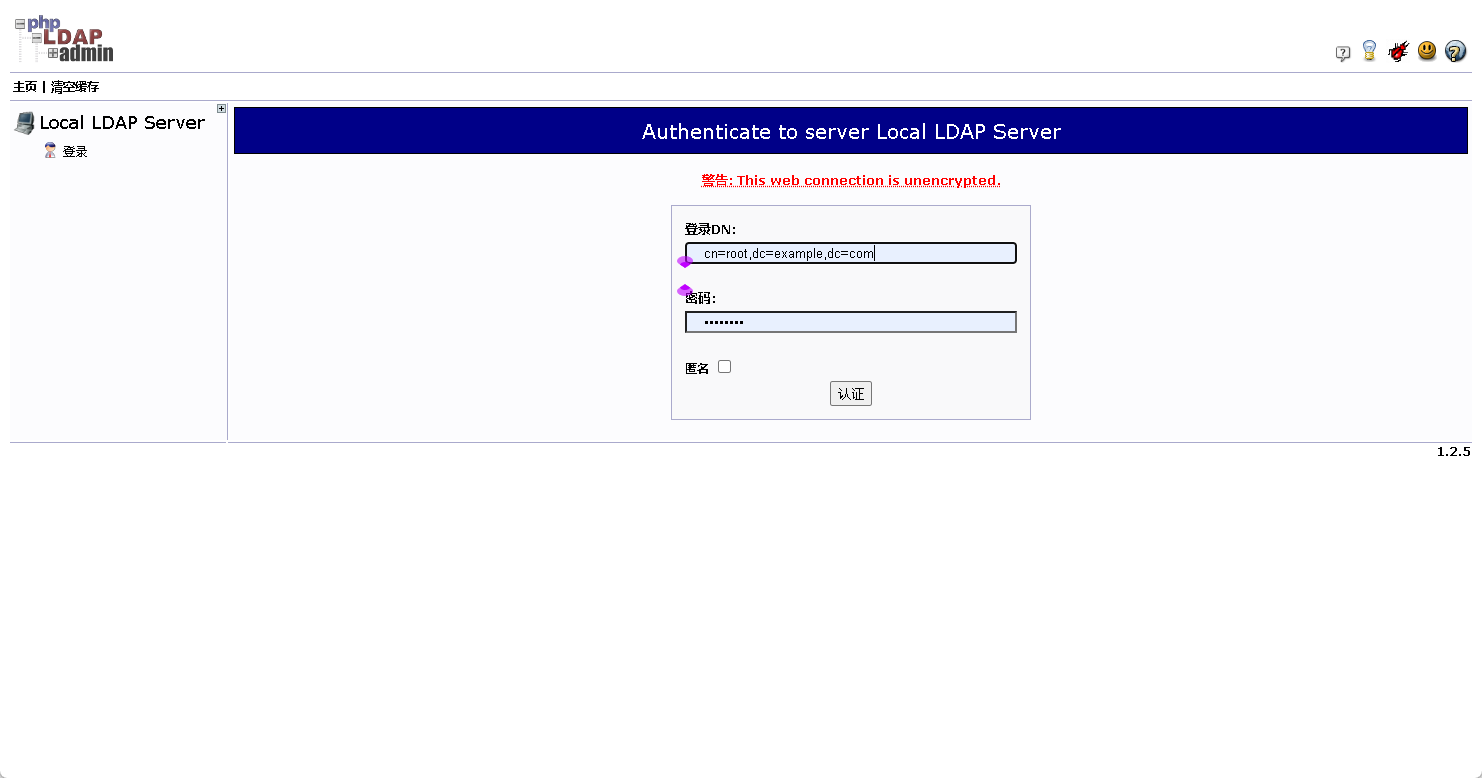Focus the 登录DN input field
1482x778 pixels.
click(x=851, y=253)
